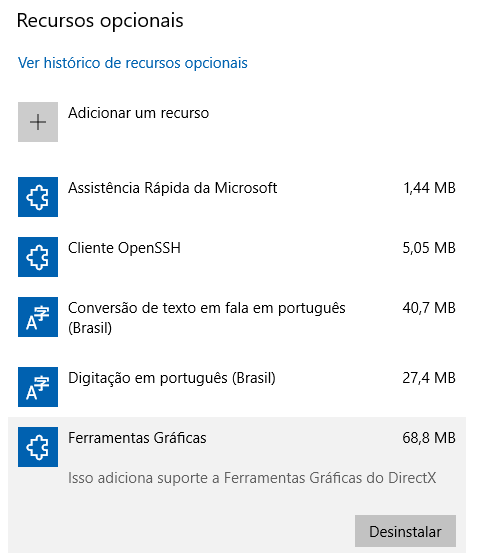478x553 pixels.
Task: Click the 40,7 MB size value
Action: (429, 308)
